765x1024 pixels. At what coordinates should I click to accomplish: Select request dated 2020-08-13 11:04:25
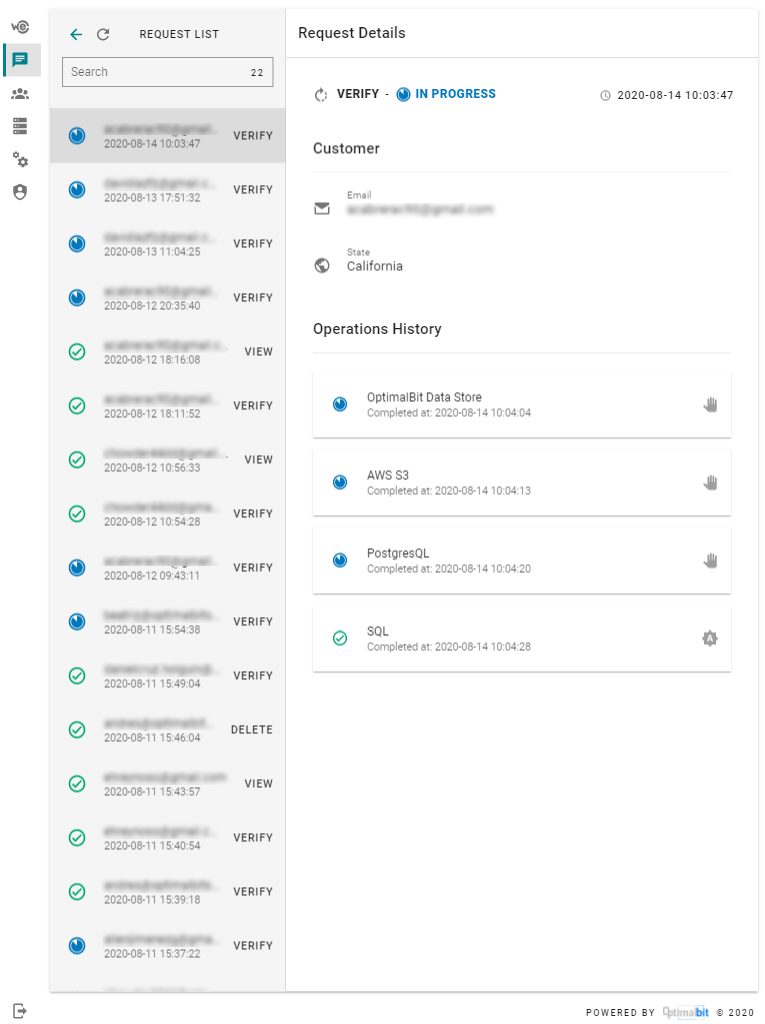pyautogui.click(x=167, y=244)
